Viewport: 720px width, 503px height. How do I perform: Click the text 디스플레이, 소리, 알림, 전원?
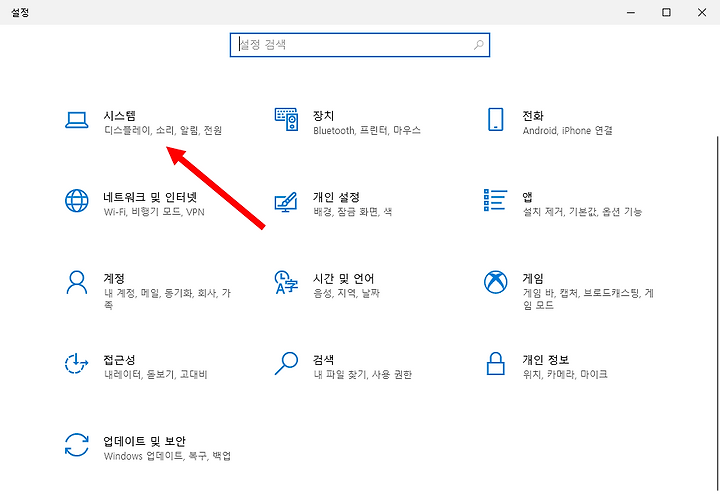(163, 130)
